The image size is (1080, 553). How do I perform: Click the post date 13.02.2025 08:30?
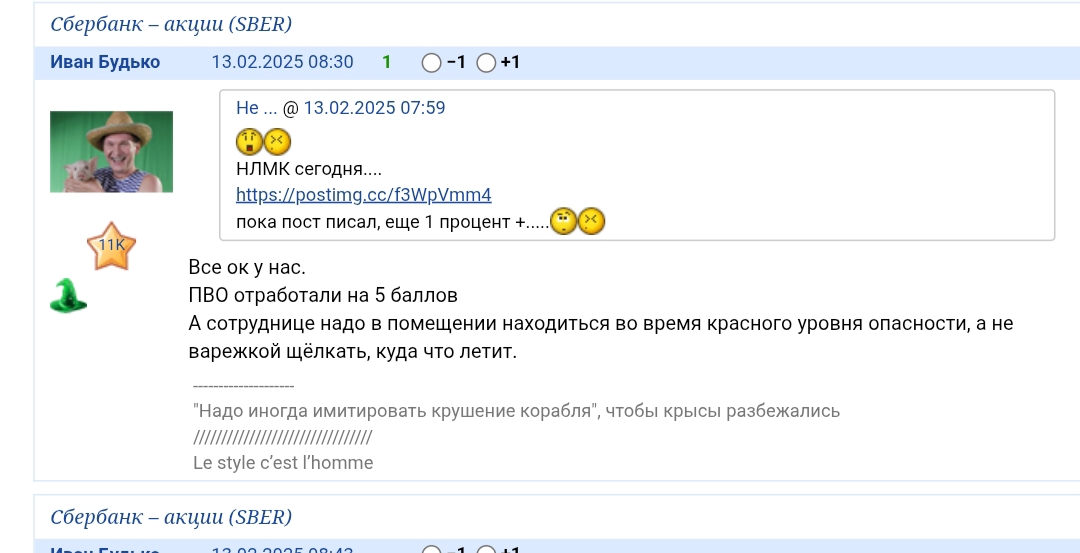tap(282, 62)
